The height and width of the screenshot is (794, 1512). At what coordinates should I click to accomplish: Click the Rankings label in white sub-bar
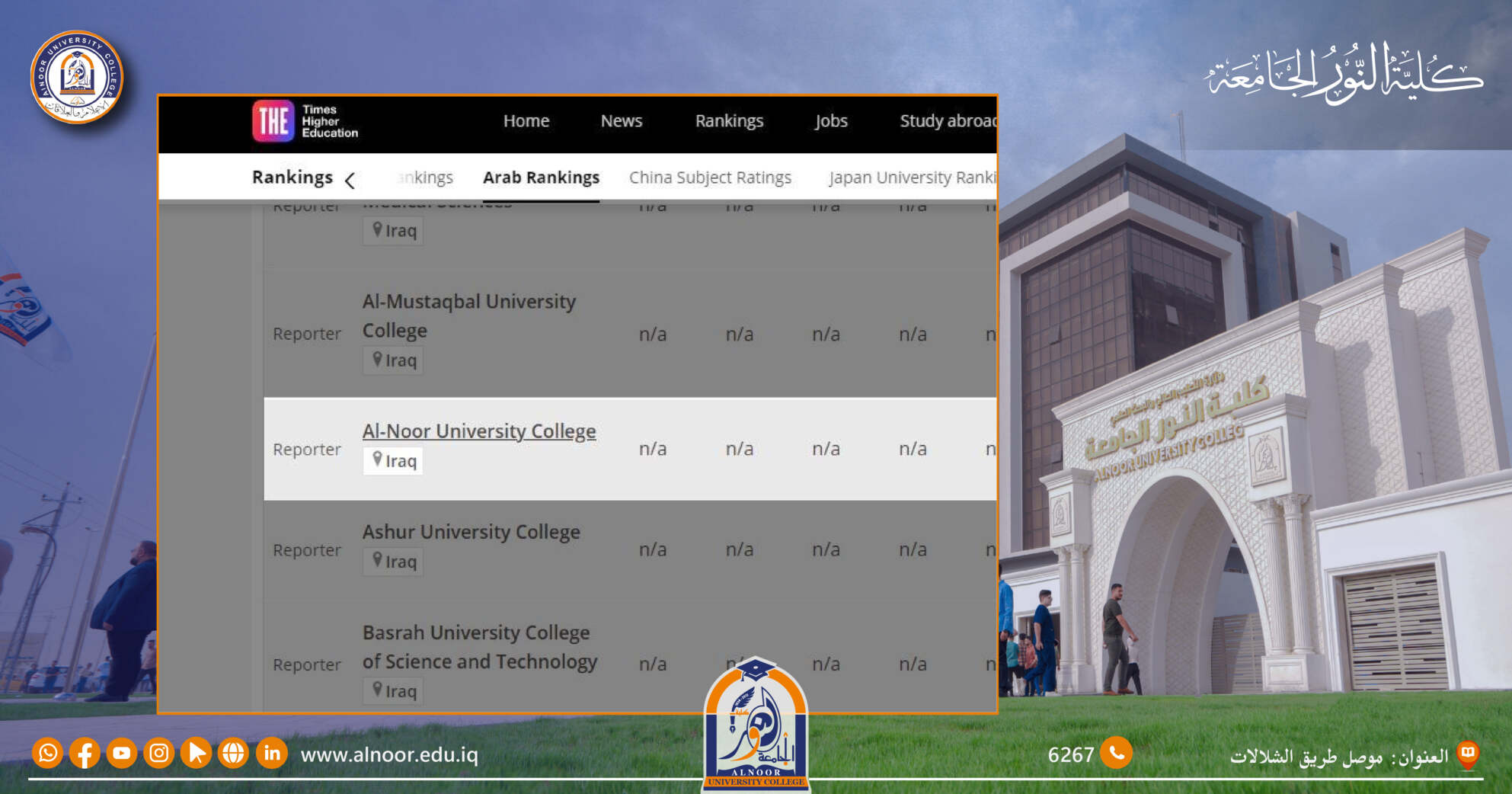pos(292,178)
